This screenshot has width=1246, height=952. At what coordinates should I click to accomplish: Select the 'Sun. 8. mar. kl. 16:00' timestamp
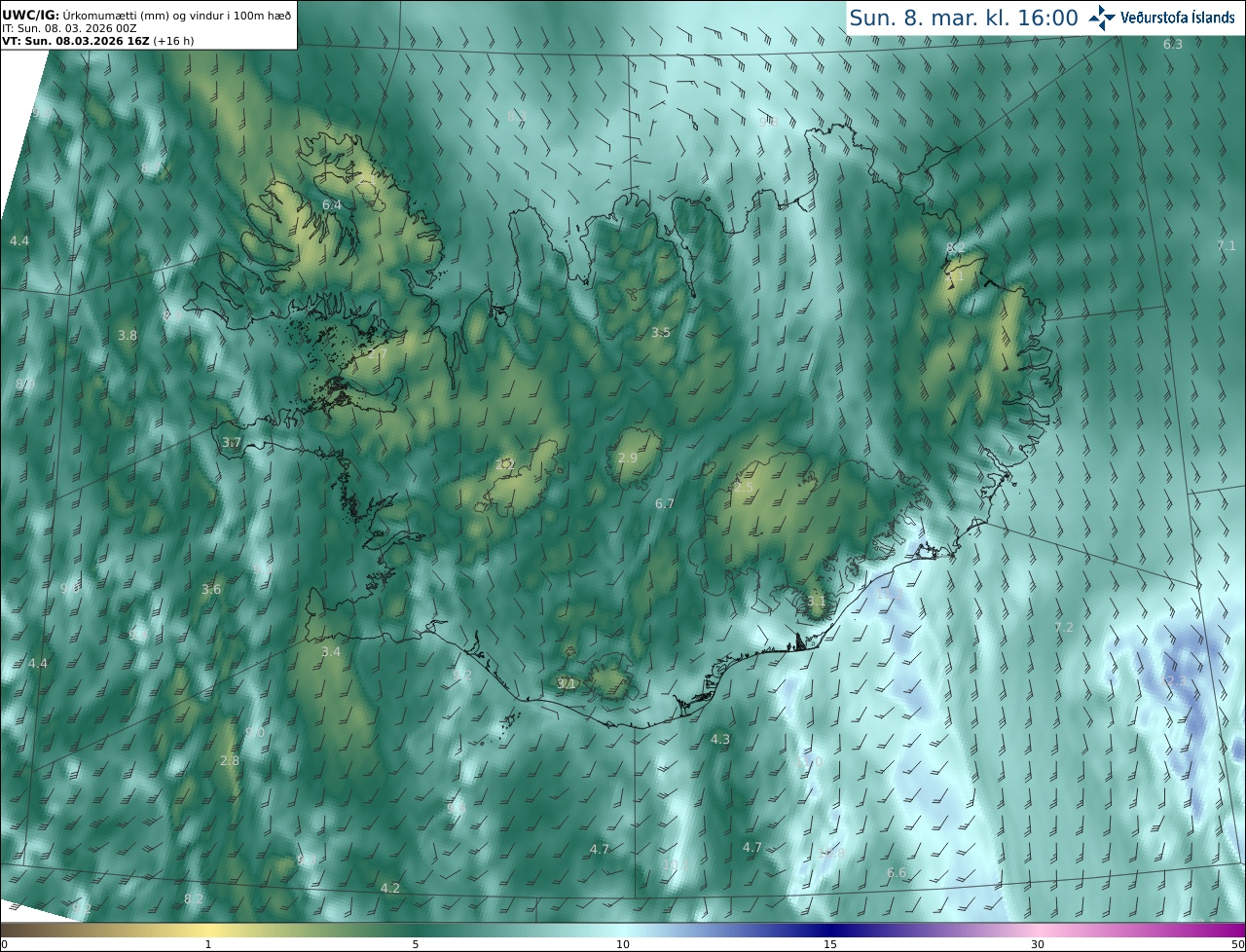(x=964, y=18)
